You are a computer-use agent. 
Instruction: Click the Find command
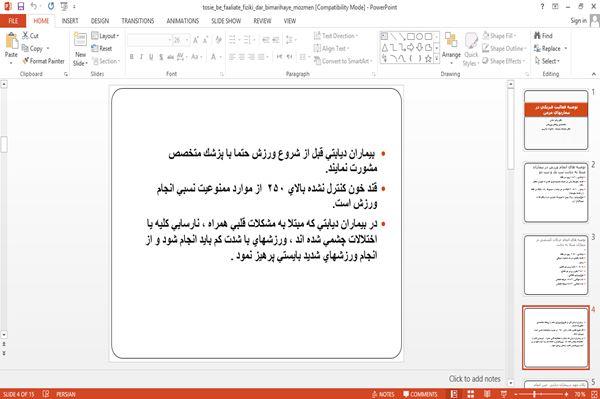[x=543, y=36]
